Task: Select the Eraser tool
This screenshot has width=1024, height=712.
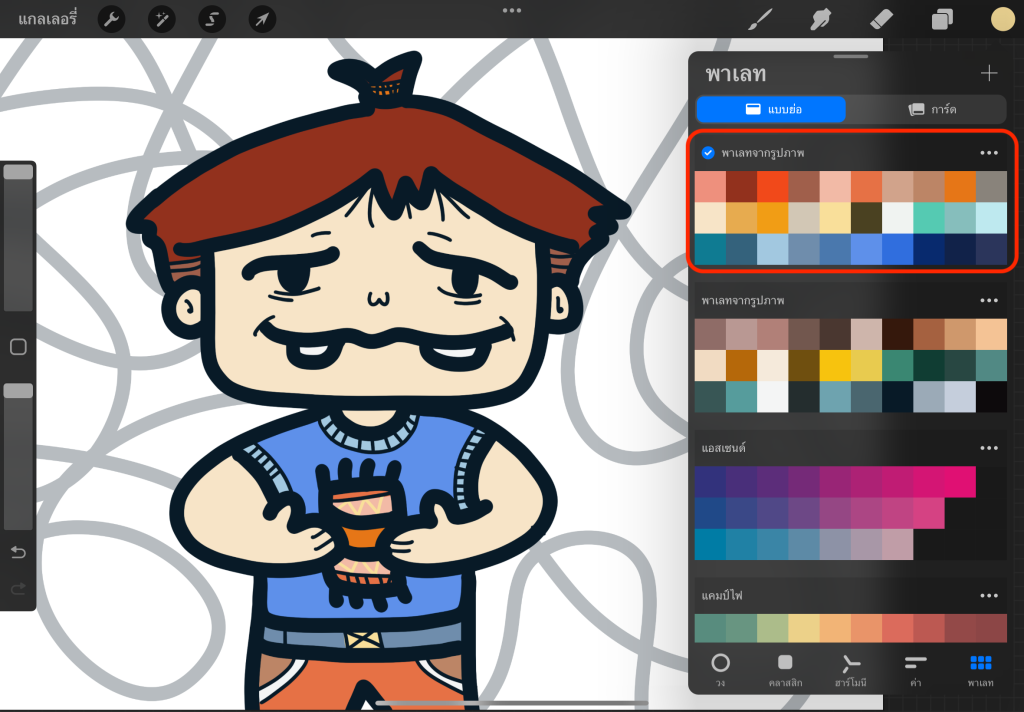Action: [x=881, y=19]
